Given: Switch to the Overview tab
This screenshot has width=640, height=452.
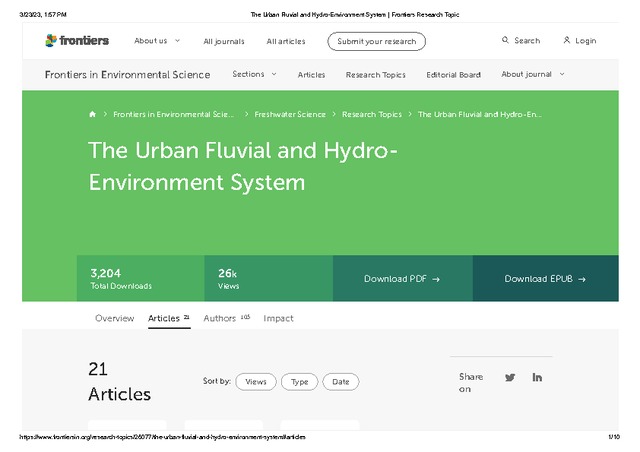Looking at the screenshot, I should tap(114, 319).
